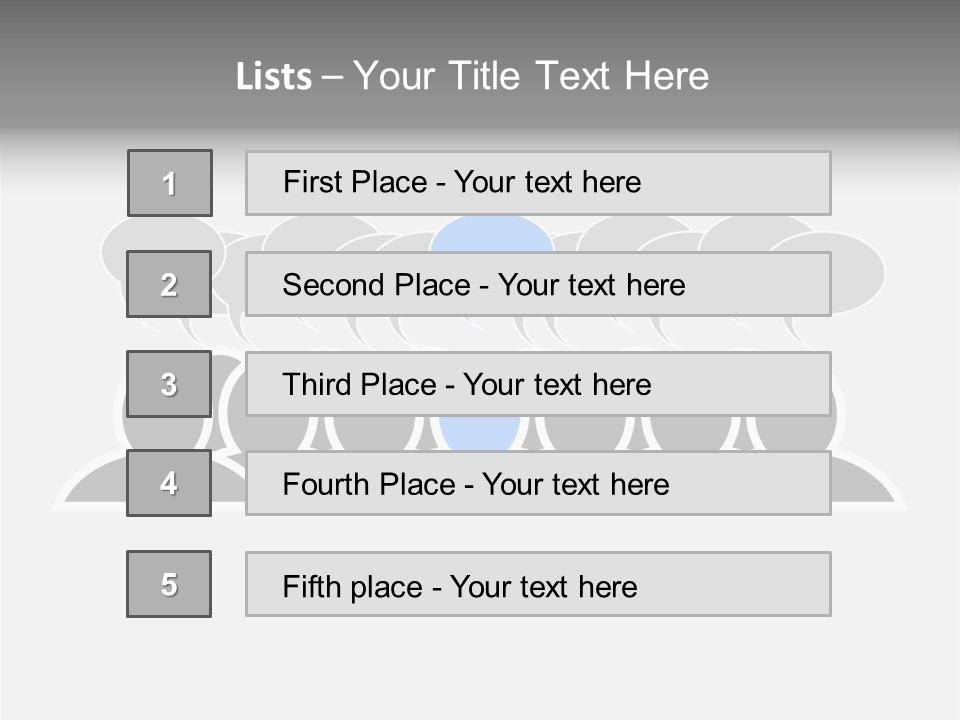Screen dimensions: 960x720
Task: Select the bold word "Lists" in title
Action: (x=273, y=77)
